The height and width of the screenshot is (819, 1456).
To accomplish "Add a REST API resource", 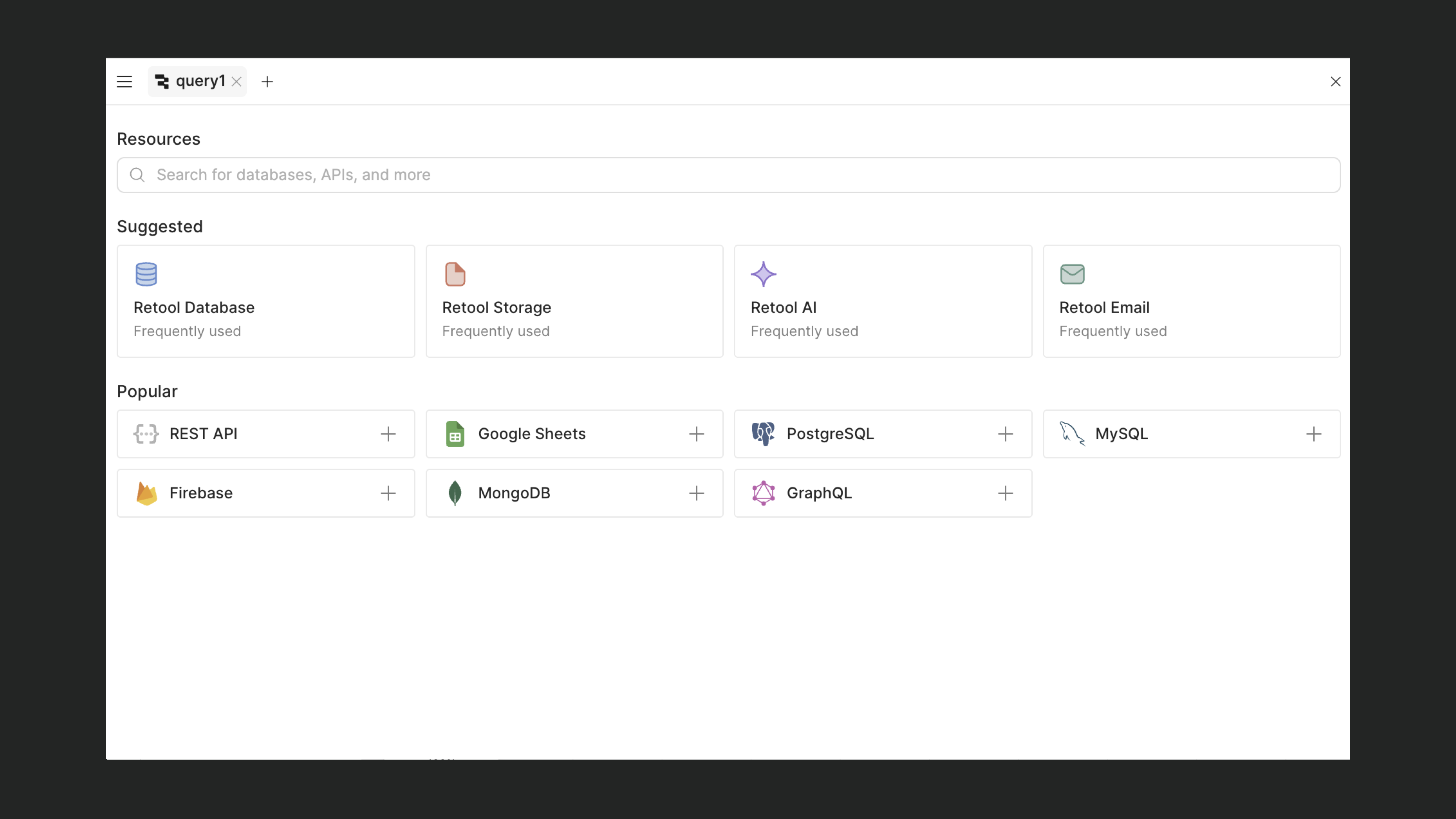I will [x=388, y=433].
